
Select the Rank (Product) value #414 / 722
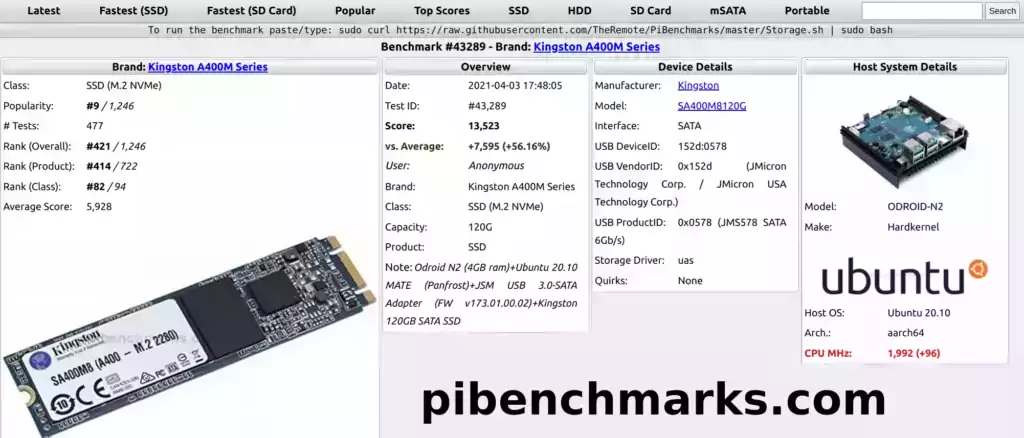(112, 166)
